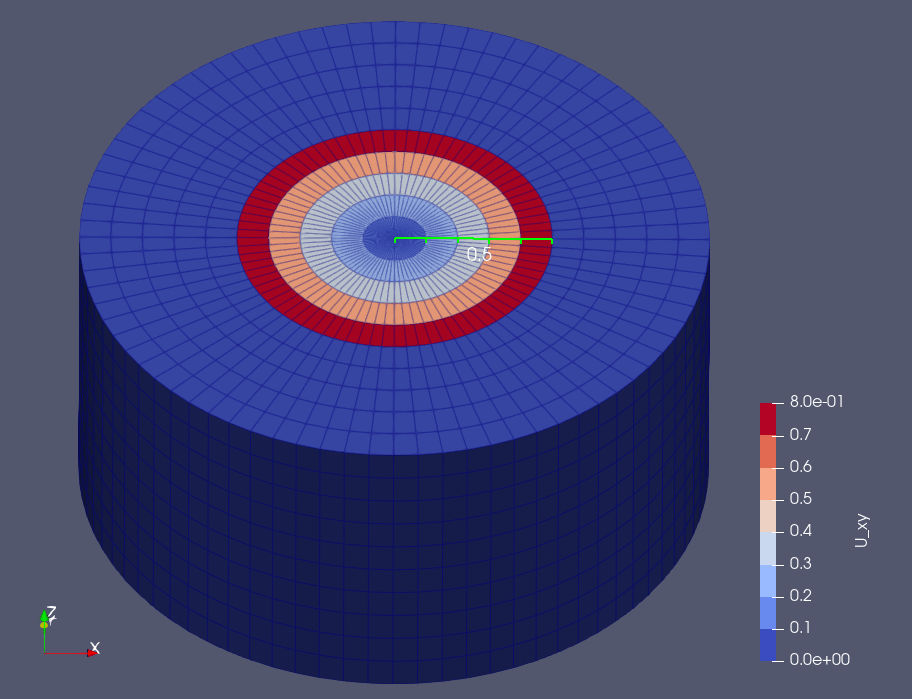The image size is (912, 699).
Task: Select the light blue legend band above 0.2
Action: tap(768, 580)
